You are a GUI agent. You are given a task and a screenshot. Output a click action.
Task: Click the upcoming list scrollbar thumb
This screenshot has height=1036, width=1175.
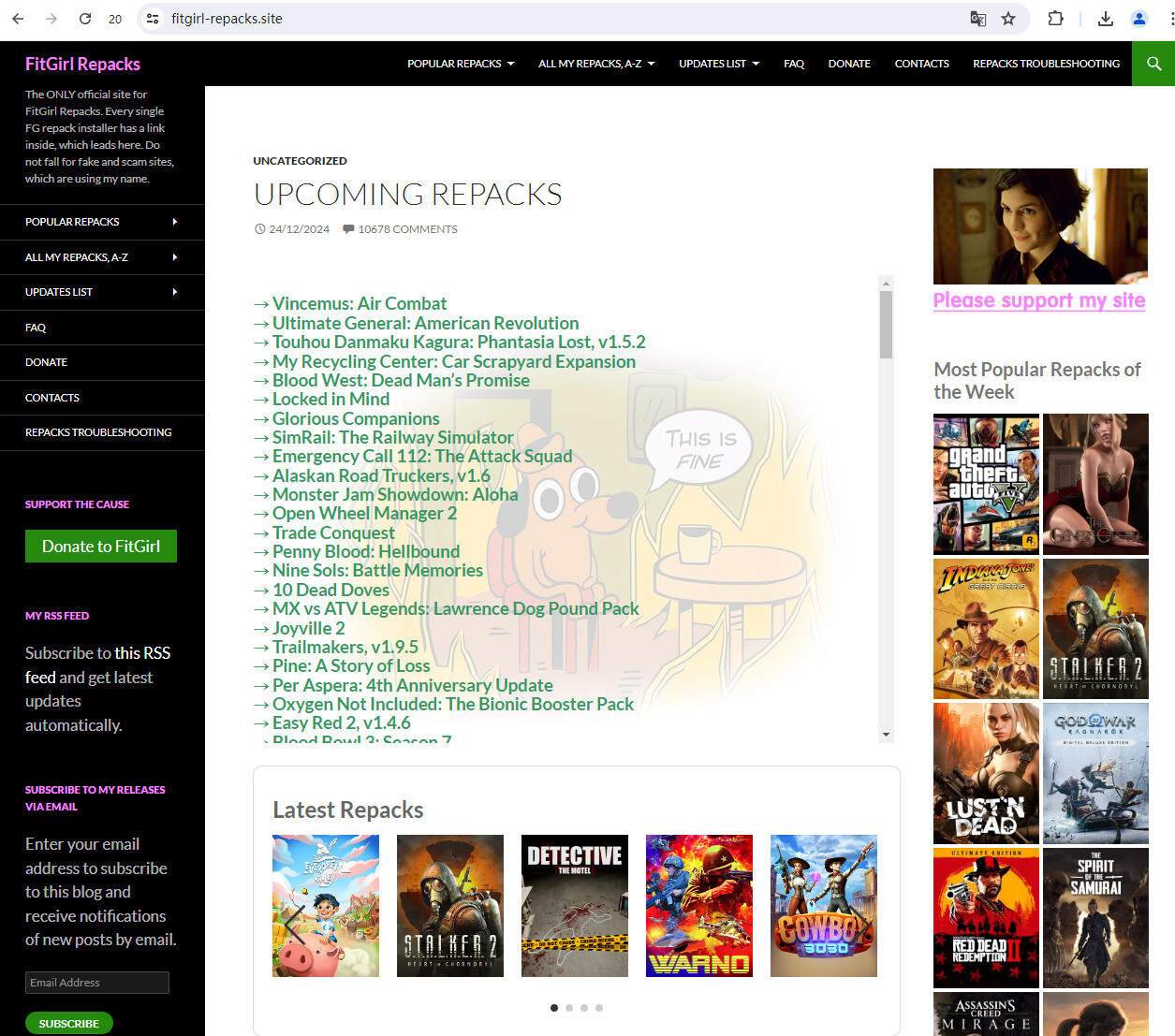[886, 325]
